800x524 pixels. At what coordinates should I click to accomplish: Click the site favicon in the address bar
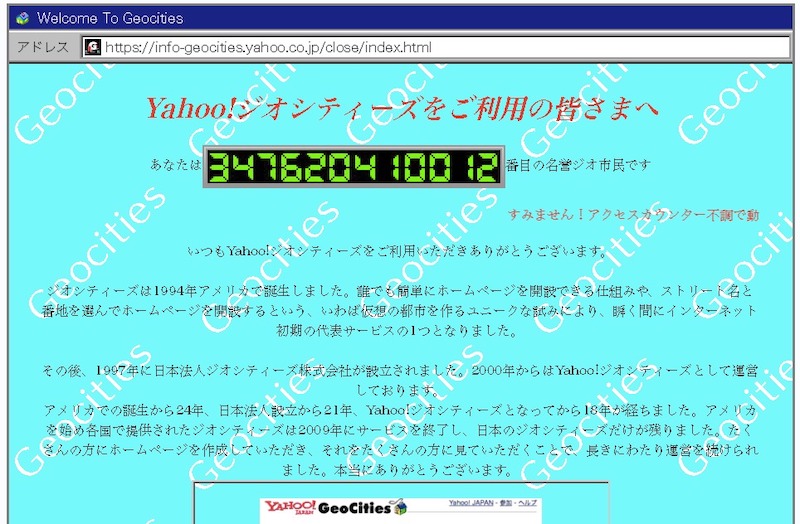[x=92, y=47]
